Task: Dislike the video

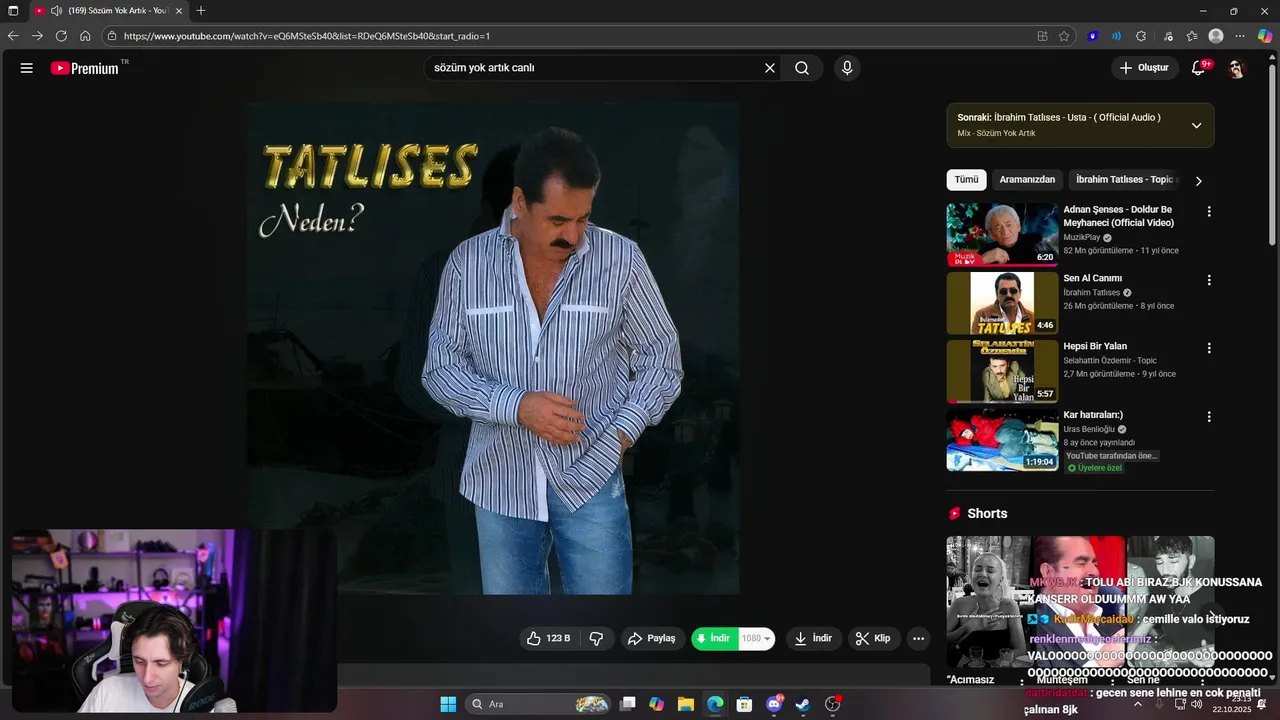Action: (x=597, y=638)
